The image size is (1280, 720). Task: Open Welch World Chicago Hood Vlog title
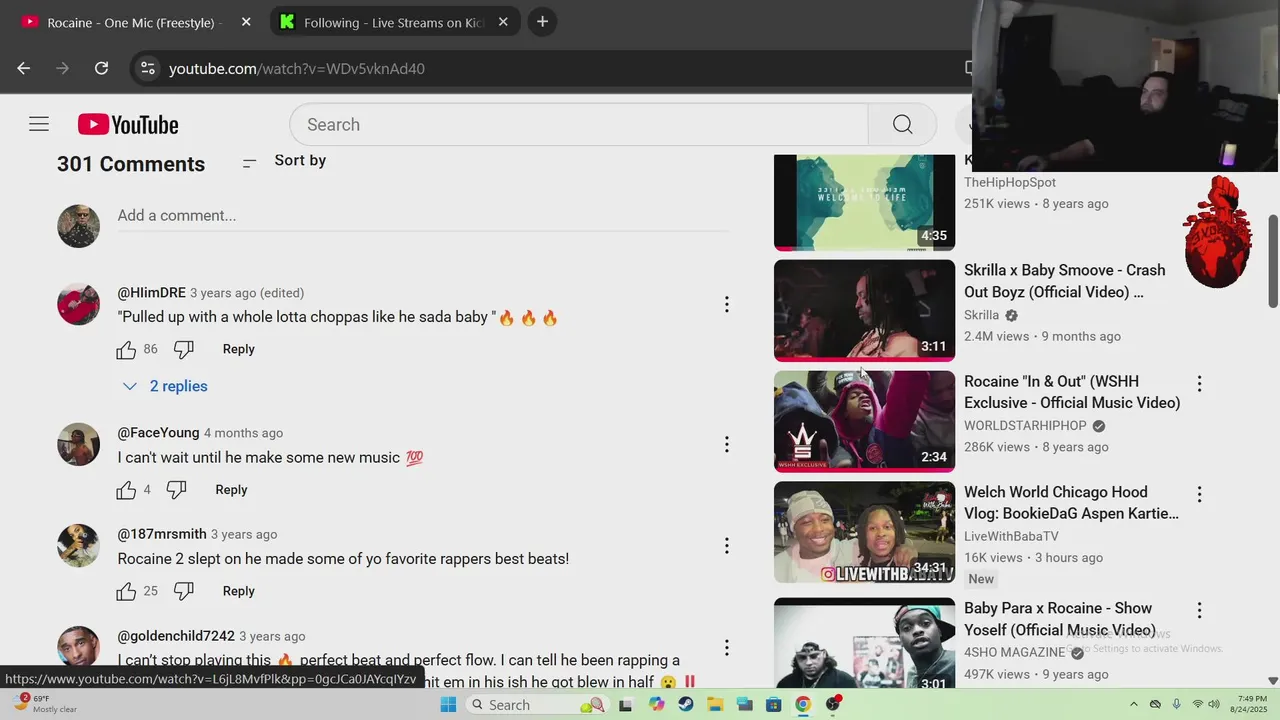[1071, 503]
